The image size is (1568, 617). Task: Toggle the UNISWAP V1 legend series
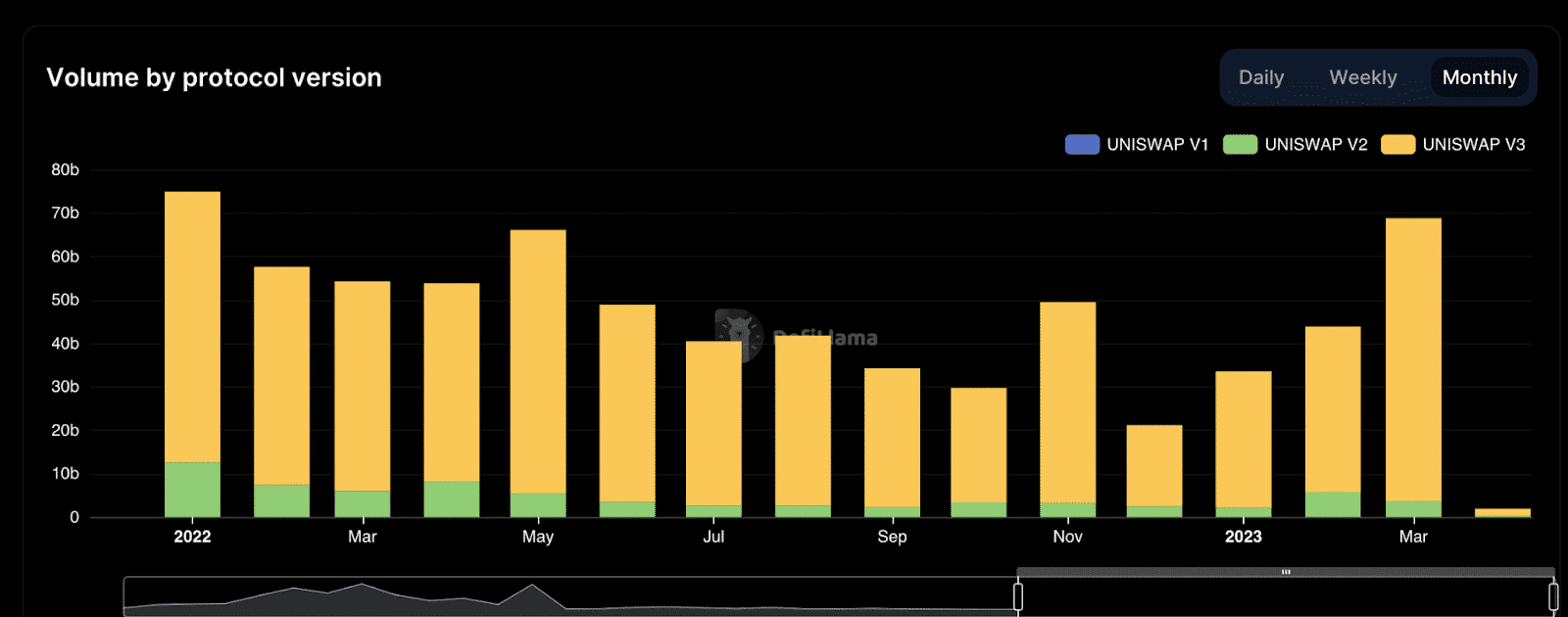pyautogui.click(x=1137, y=144)
